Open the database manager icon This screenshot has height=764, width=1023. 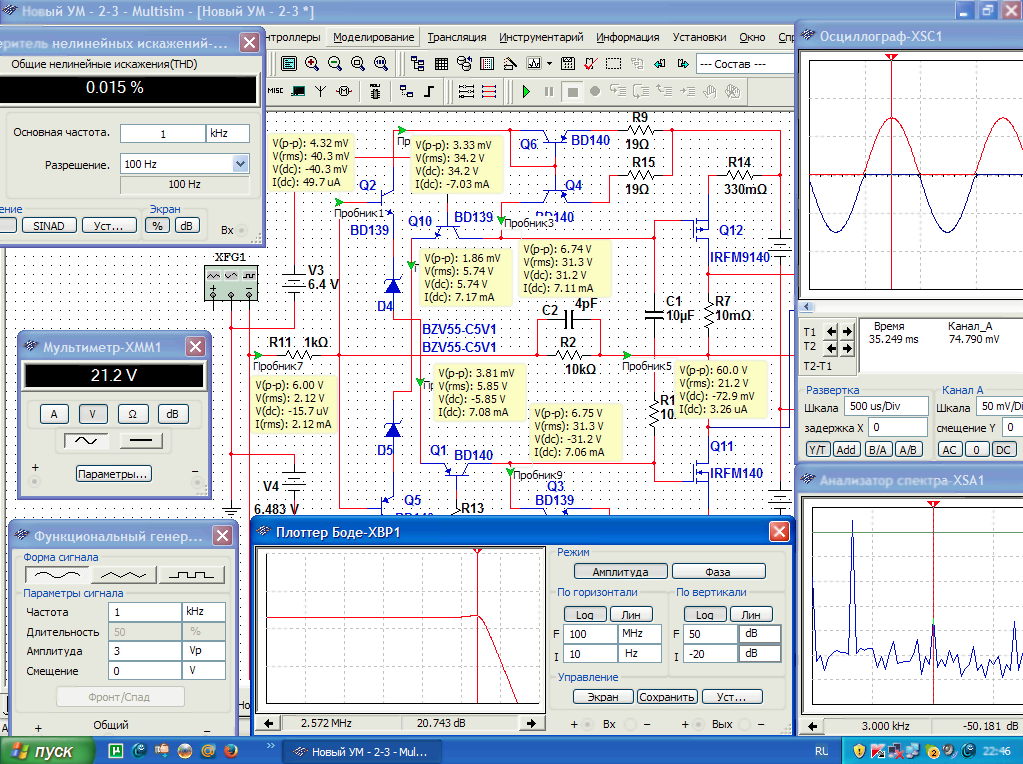coord(464,63)
